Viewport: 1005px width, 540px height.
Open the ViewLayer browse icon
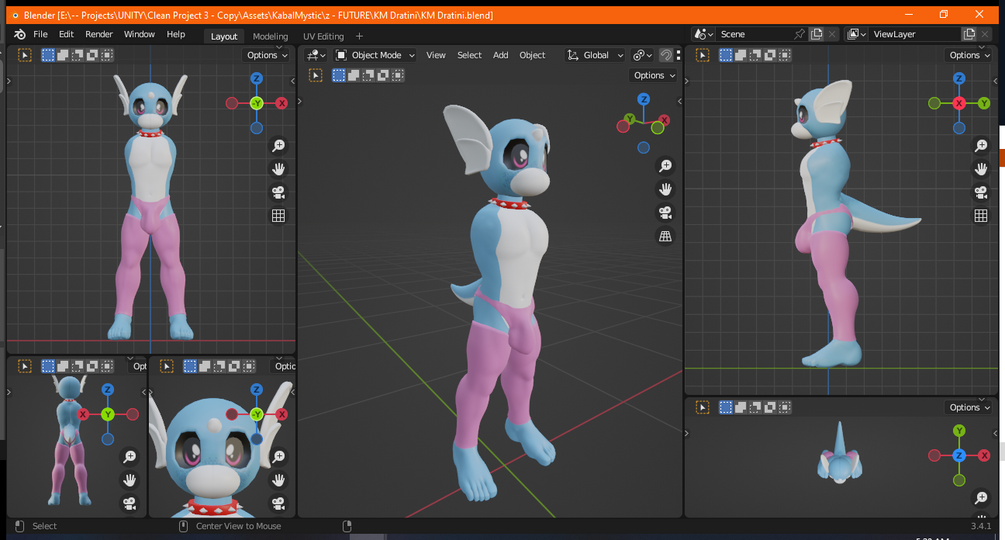coord(856,35)
